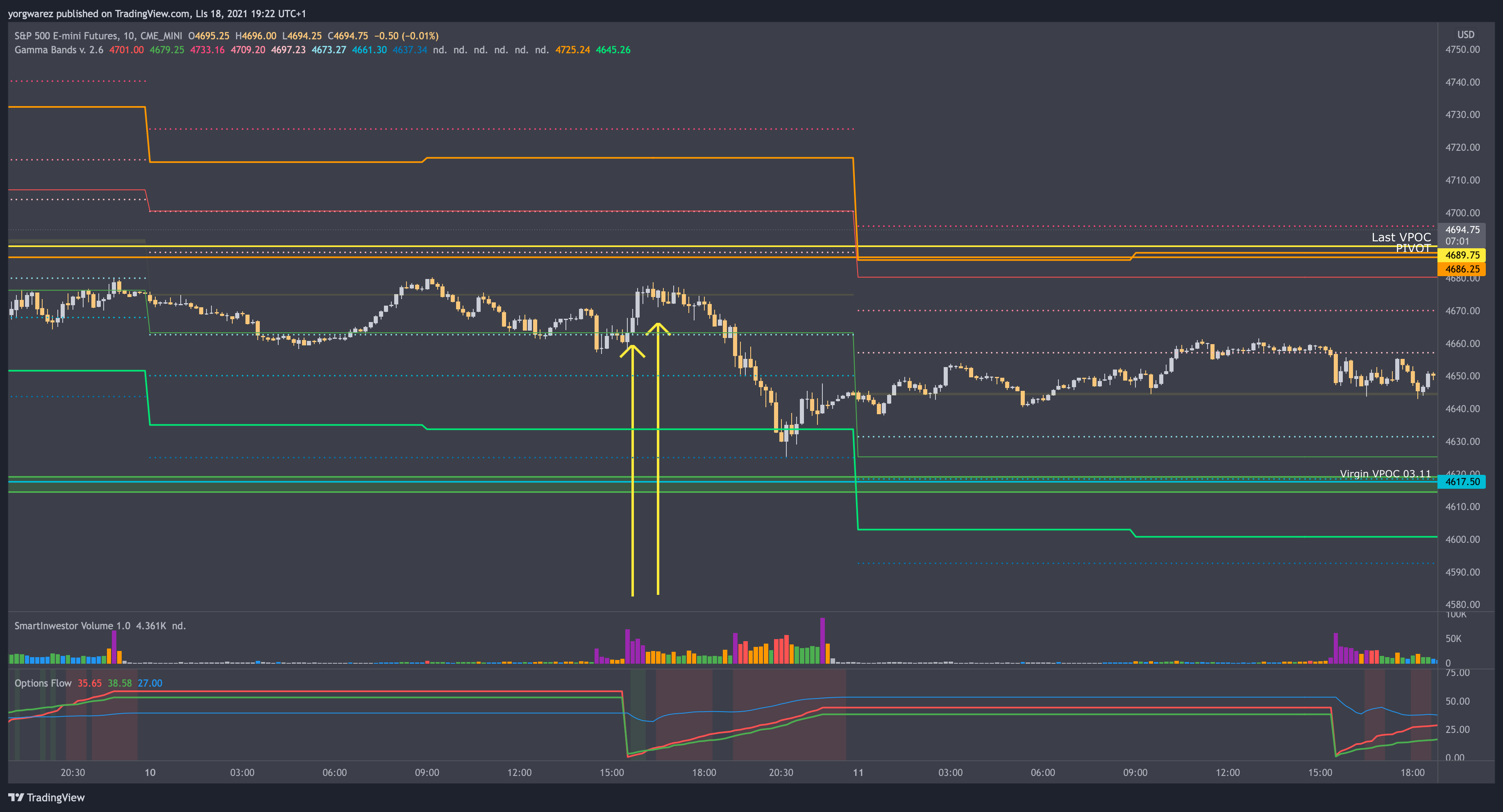This screenshot has height=812, width=1503.
Task: Click the USD currency label on price axis
Action: click(x=1466, y=34)
